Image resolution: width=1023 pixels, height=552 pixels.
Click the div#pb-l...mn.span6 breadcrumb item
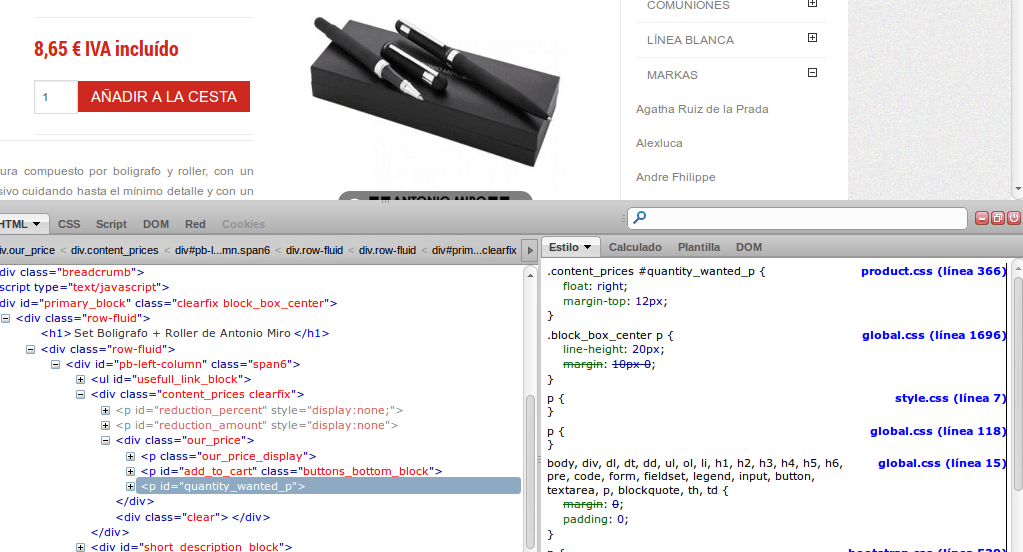point(222,250)
